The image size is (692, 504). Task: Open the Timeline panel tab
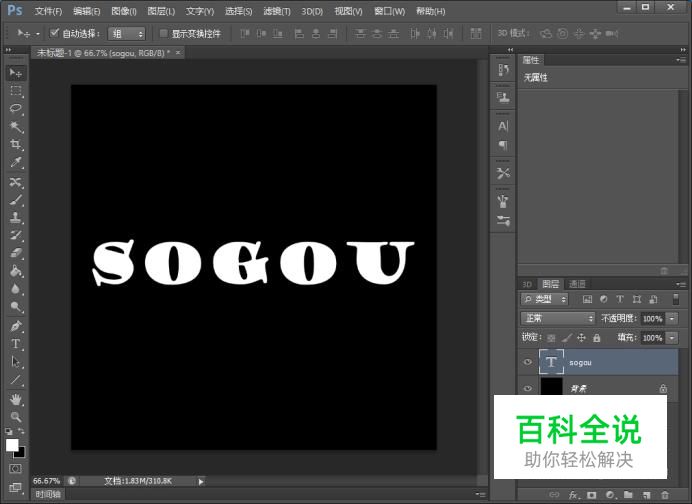pos(48,494)
